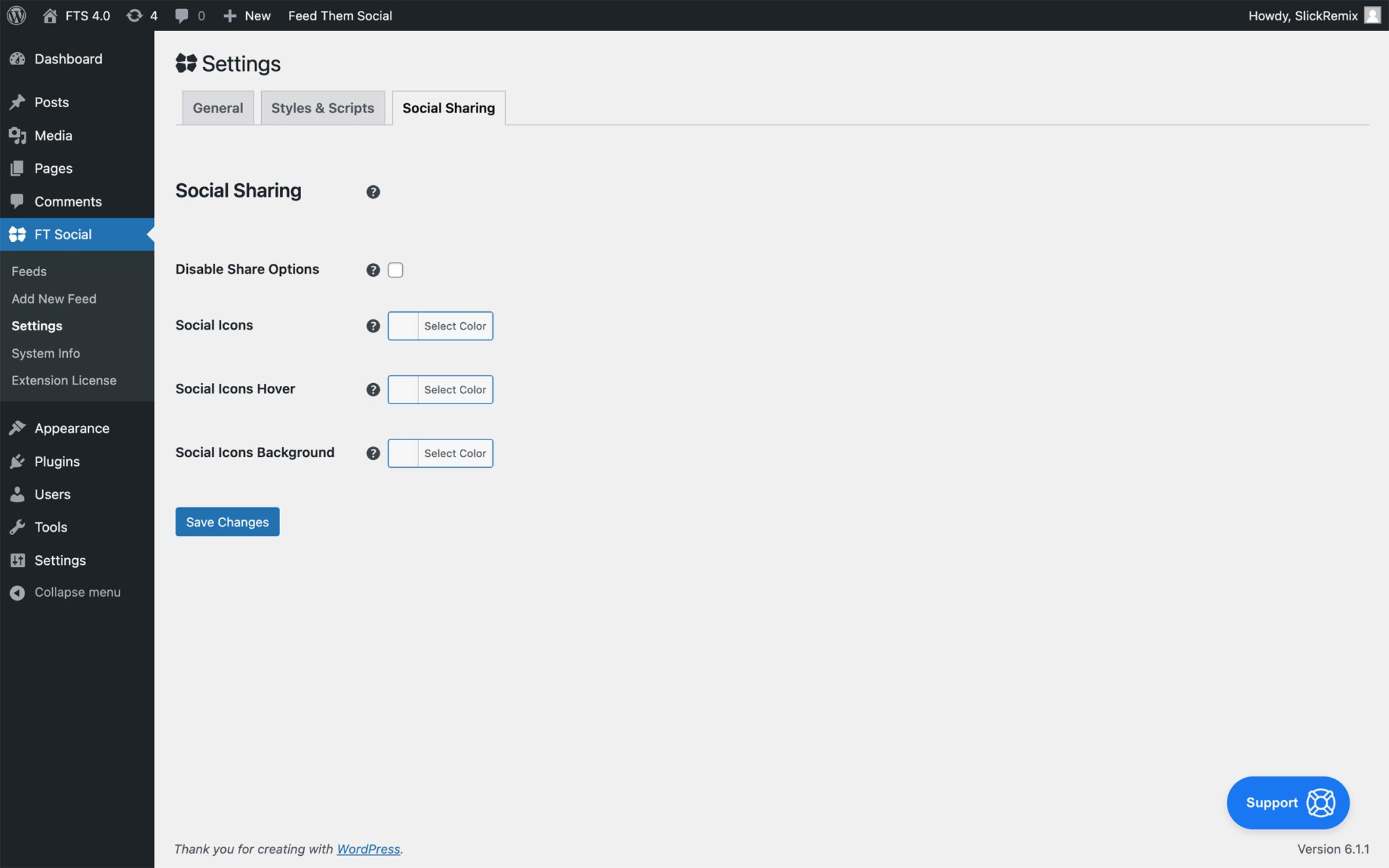Open the Appearance menu label

pos(73,429)
